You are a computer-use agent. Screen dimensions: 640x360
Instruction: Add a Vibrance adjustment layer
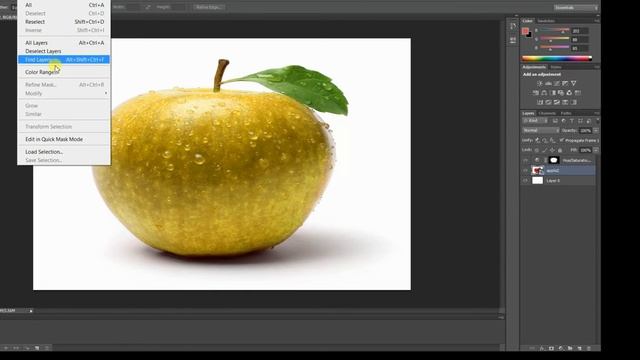click(574, 83)
